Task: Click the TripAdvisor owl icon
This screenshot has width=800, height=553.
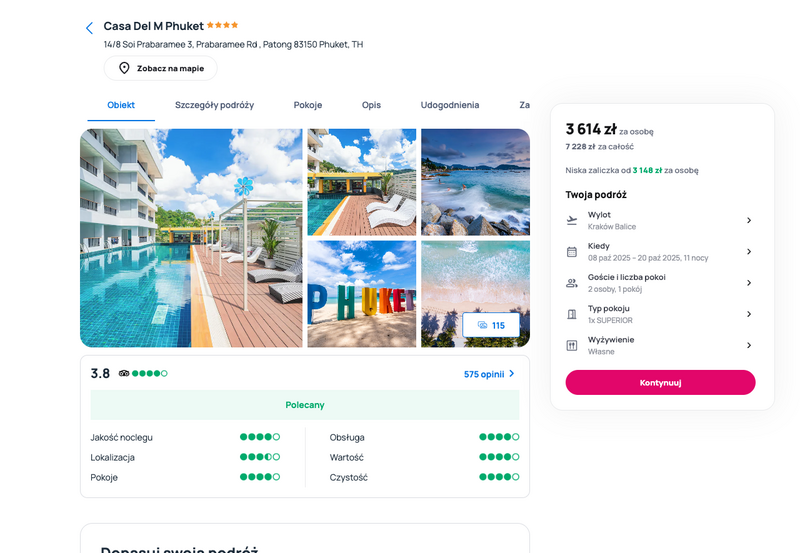Action: [x=124, y=373]
